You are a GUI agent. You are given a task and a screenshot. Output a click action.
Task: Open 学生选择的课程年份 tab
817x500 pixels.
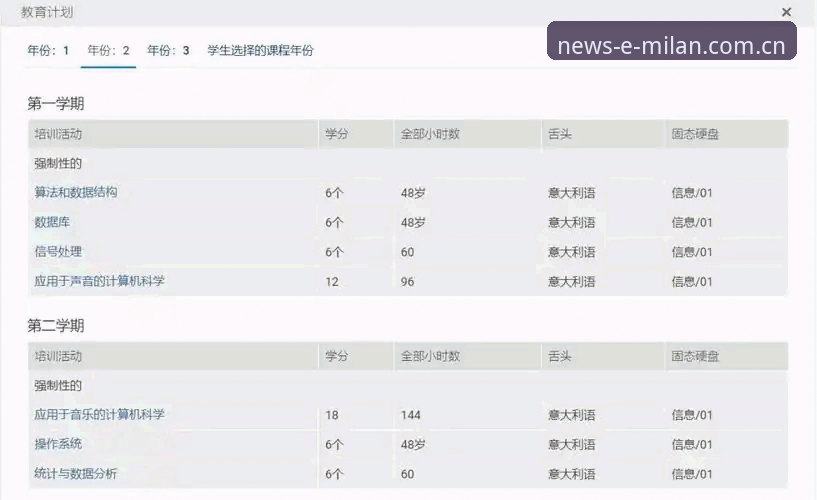pyautogui.click(x=261, y=51)
